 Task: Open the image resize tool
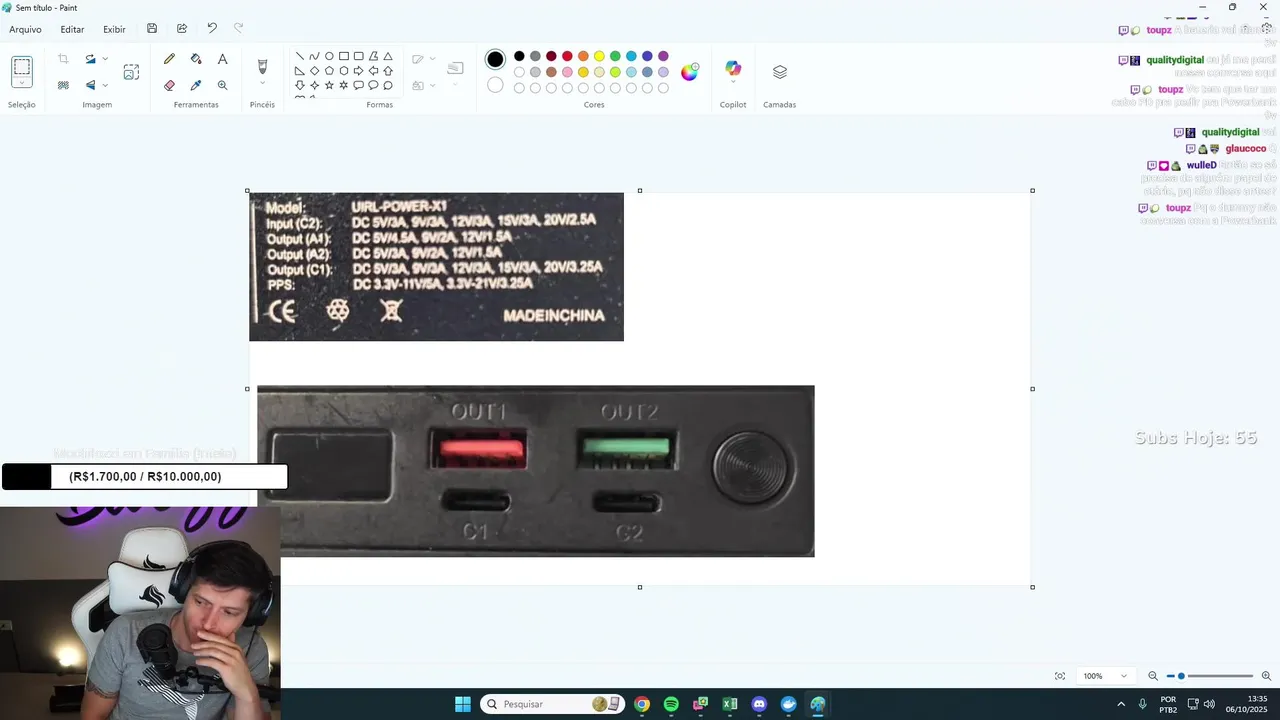click(x=131, y=72)
